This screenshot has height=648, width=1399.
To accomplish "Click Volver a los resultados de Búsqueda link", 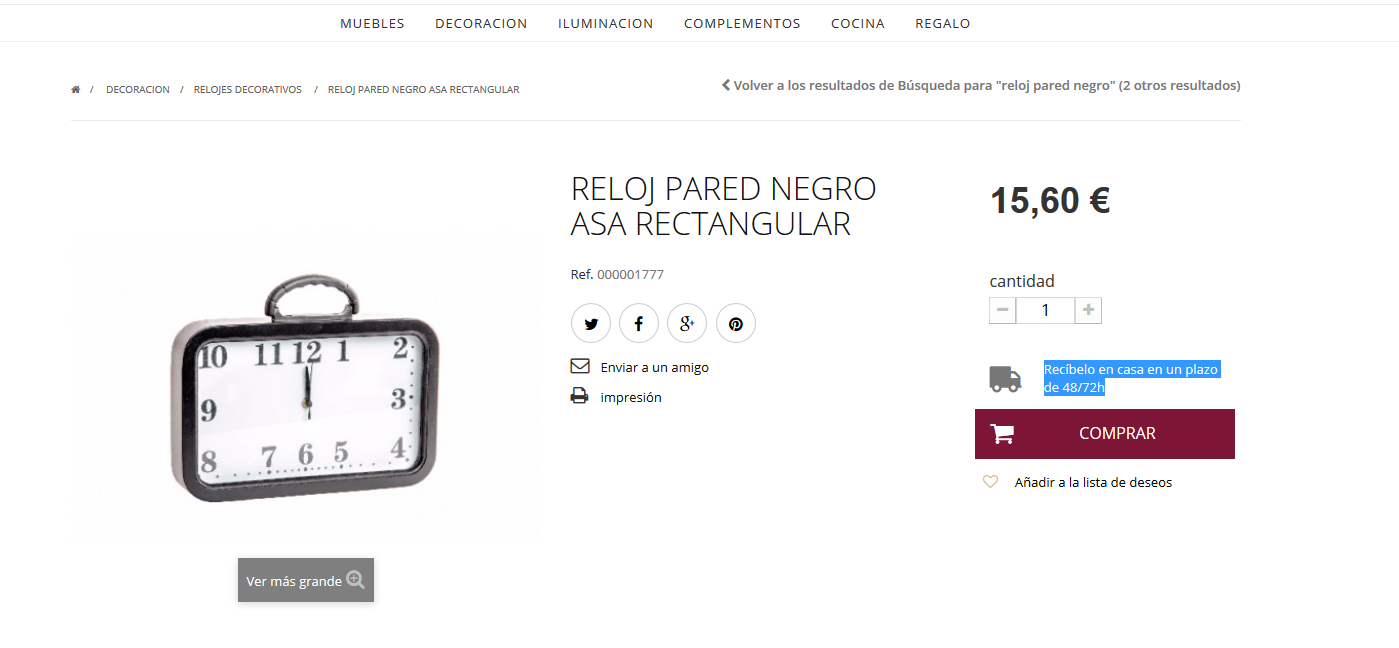I will tap(981, 85).
